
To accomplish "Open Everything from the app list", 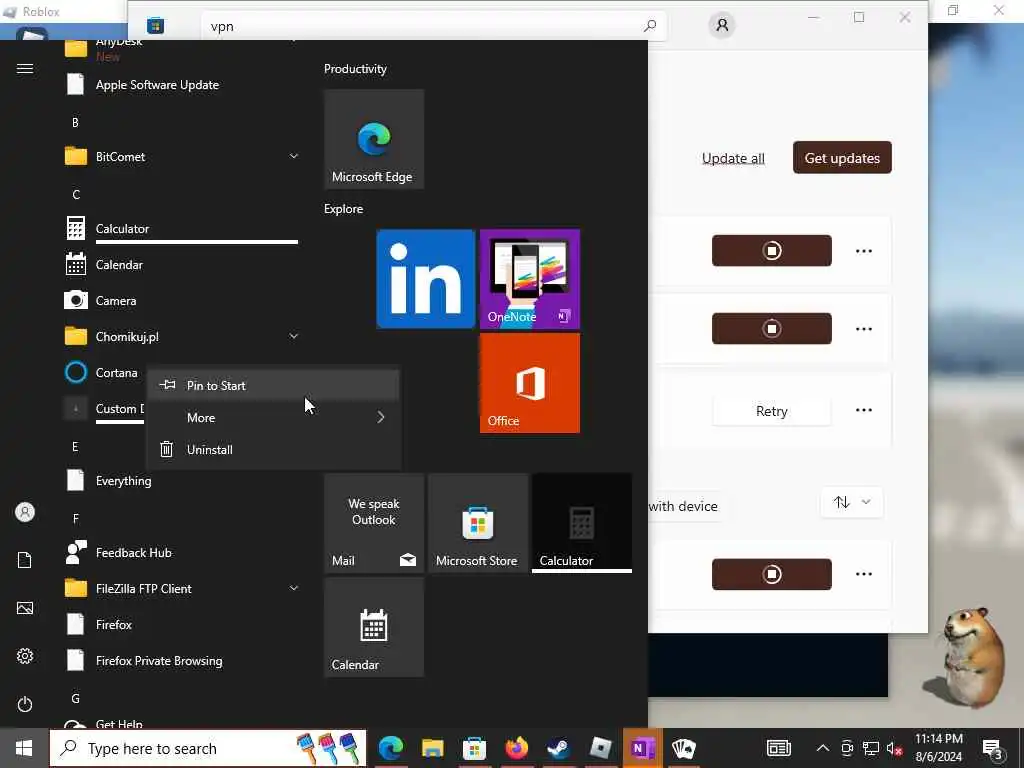I will coord(181,481).
